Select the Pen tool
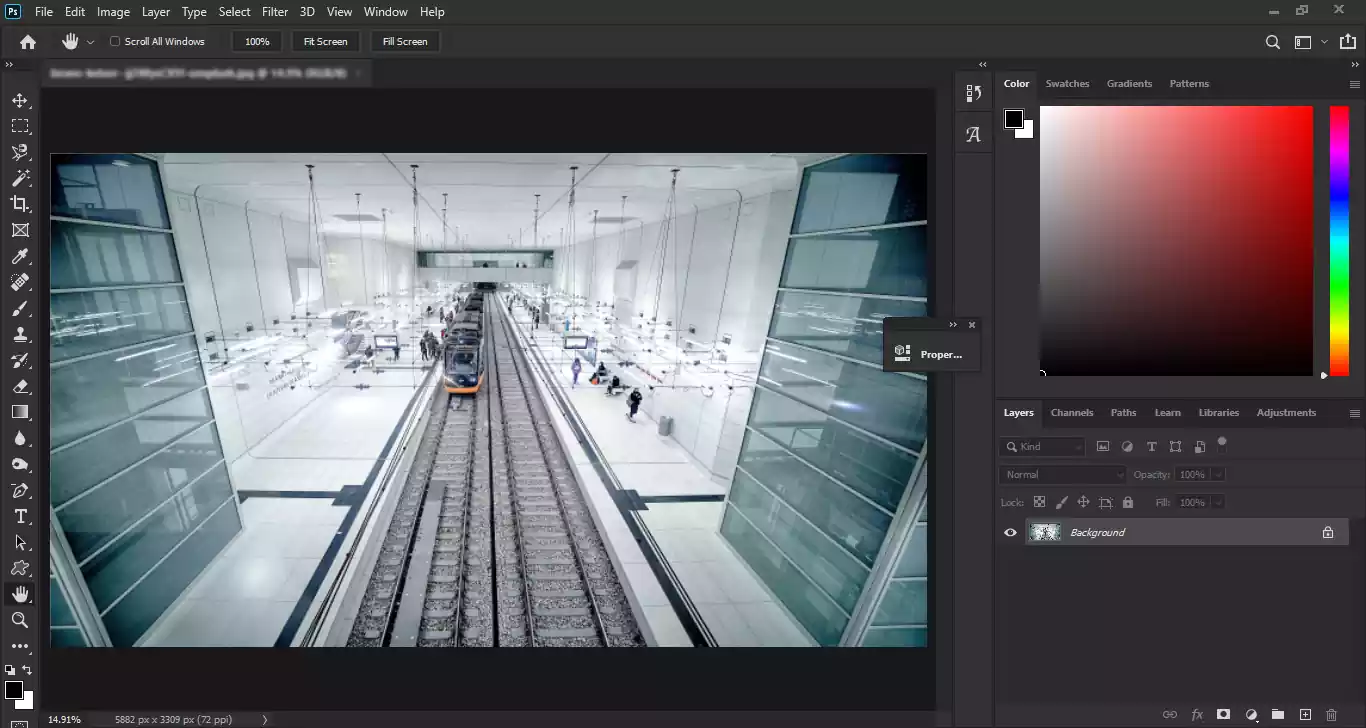The height and width of the screenshot is (728, 1366). 20,490
